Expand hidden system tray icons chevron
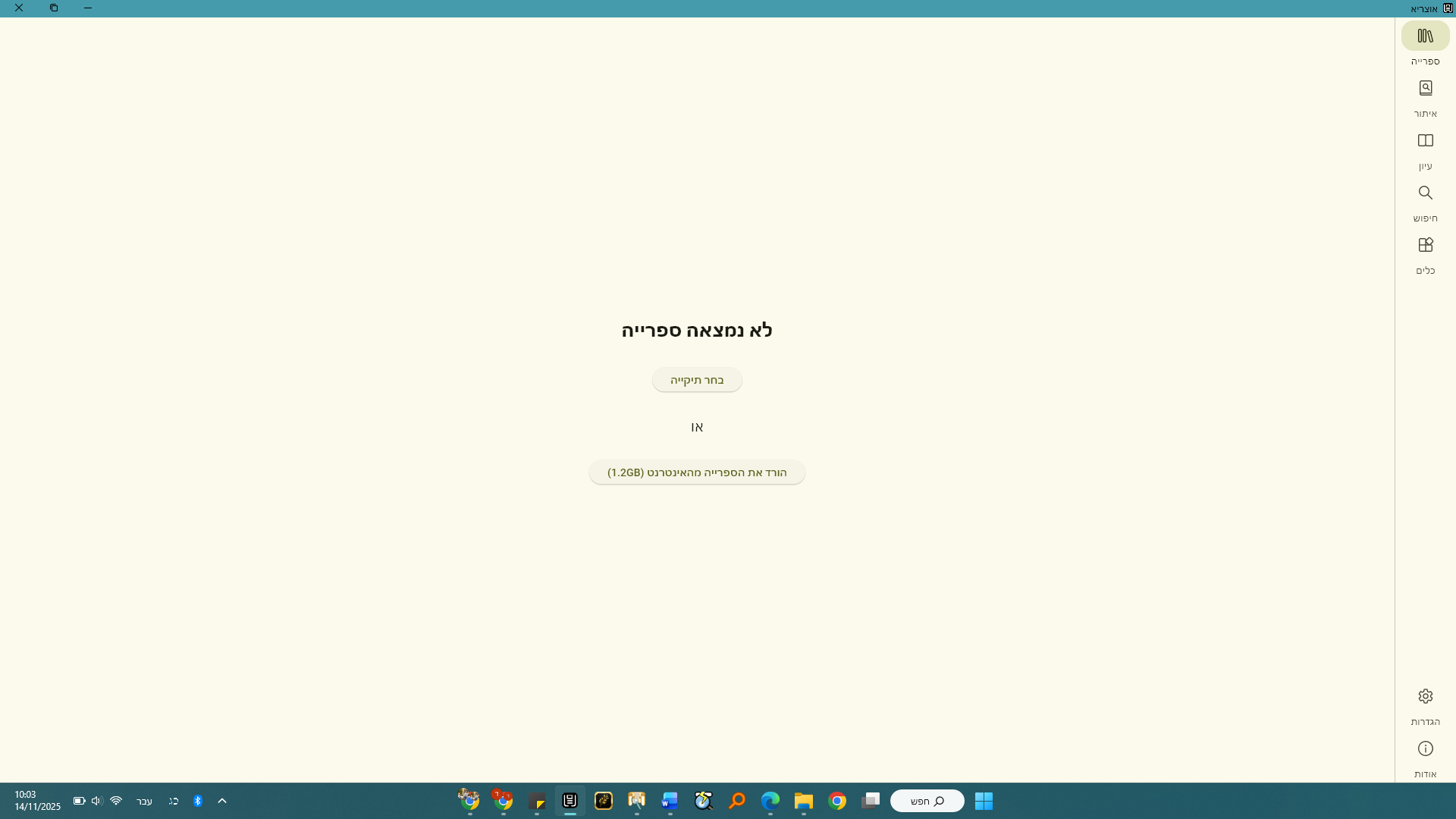 tap(222, 801)
